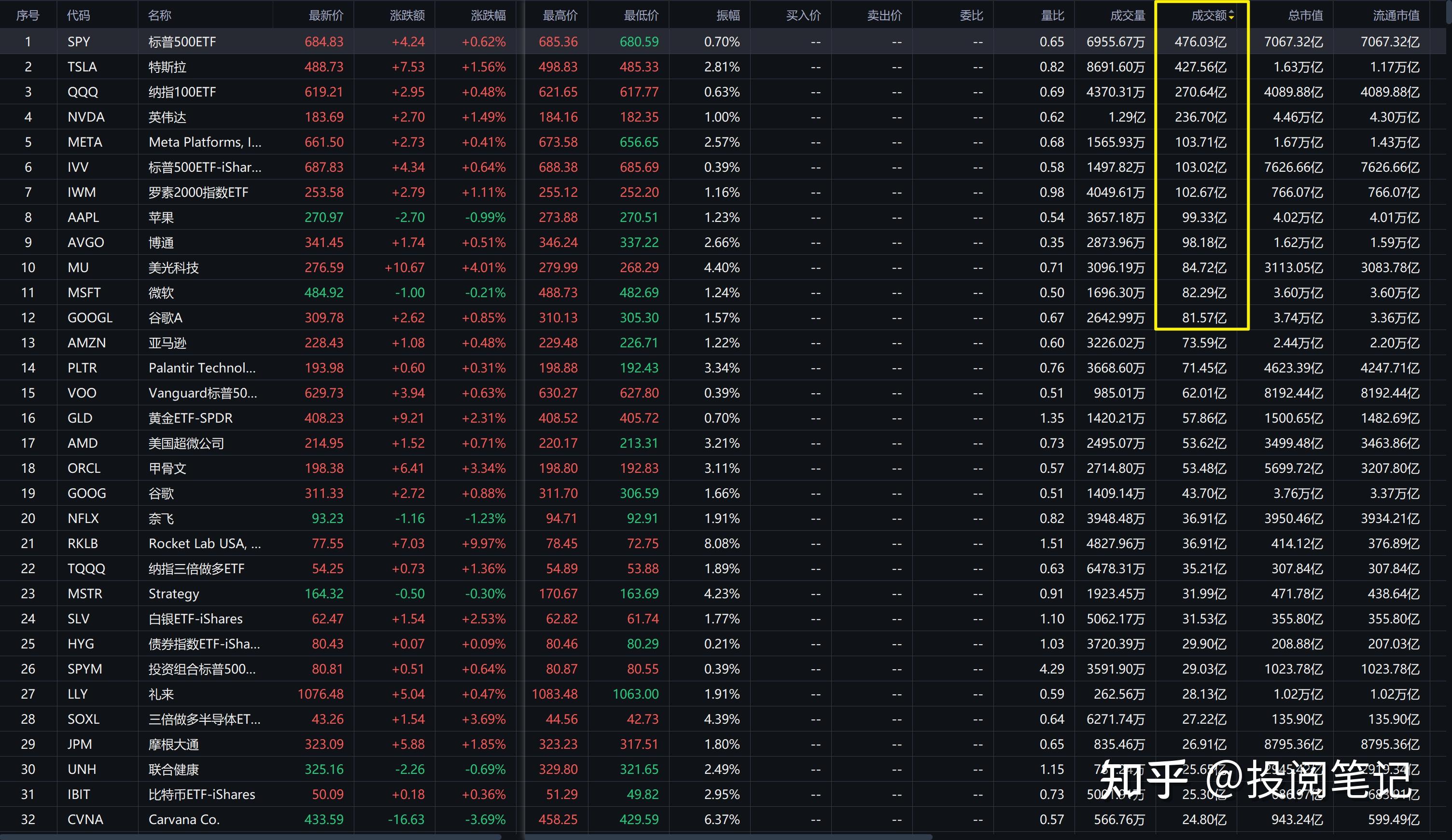Select the SPY 标普500ETF row
This screenshot has width=1452, height=840.
[x=181, y=41]
